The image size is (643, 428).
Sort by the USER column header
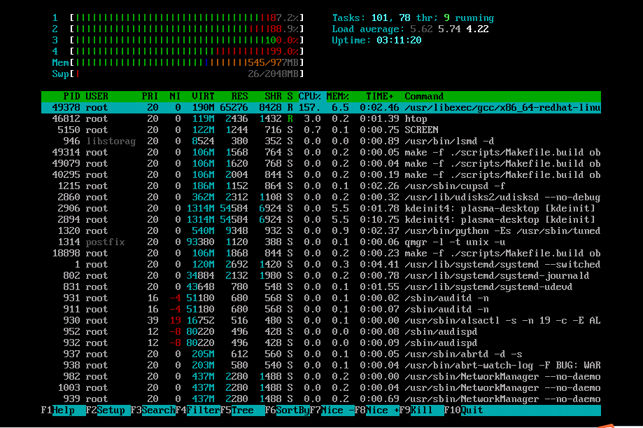tap(97, 96)
